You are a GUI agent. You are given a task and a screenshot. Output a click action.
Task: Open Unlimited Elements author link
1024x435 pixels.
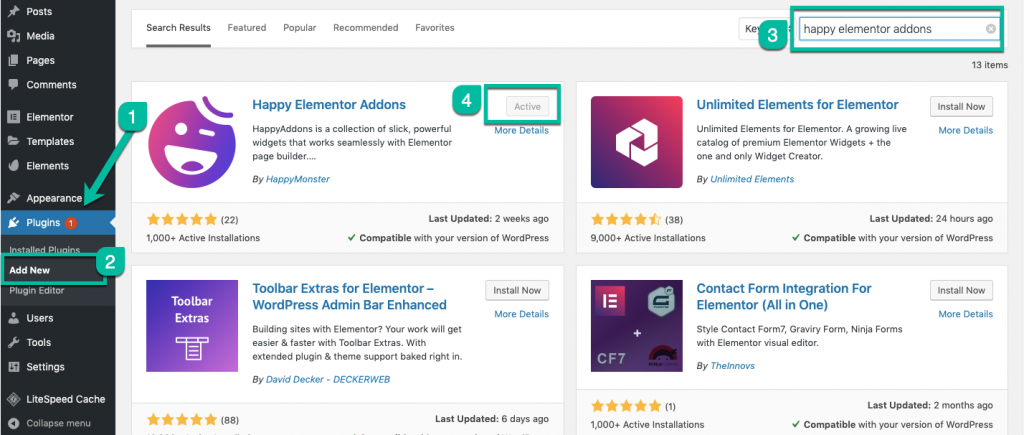click(x=752, y=179)
